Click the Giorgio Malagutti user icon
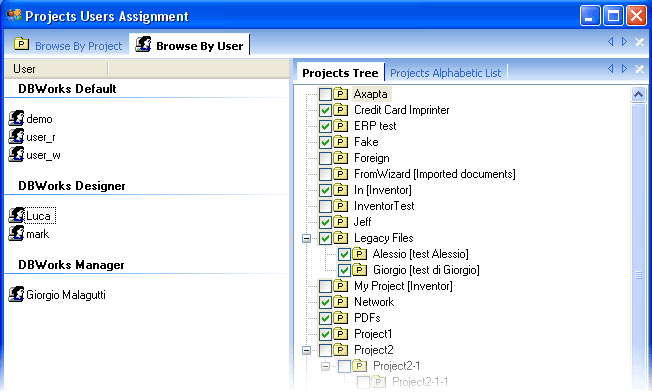 coord(17,294)
